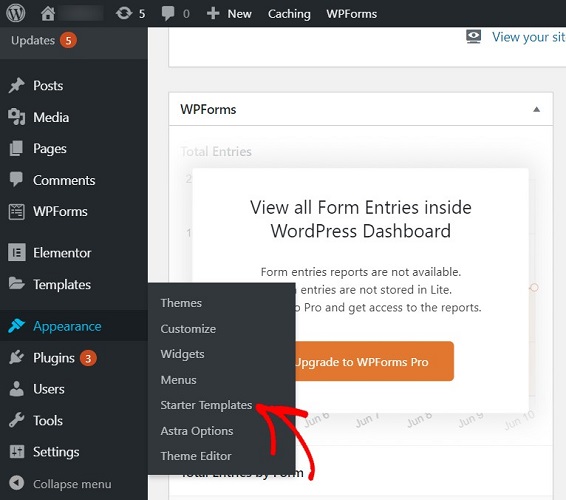Click the Users person icon

17,389
